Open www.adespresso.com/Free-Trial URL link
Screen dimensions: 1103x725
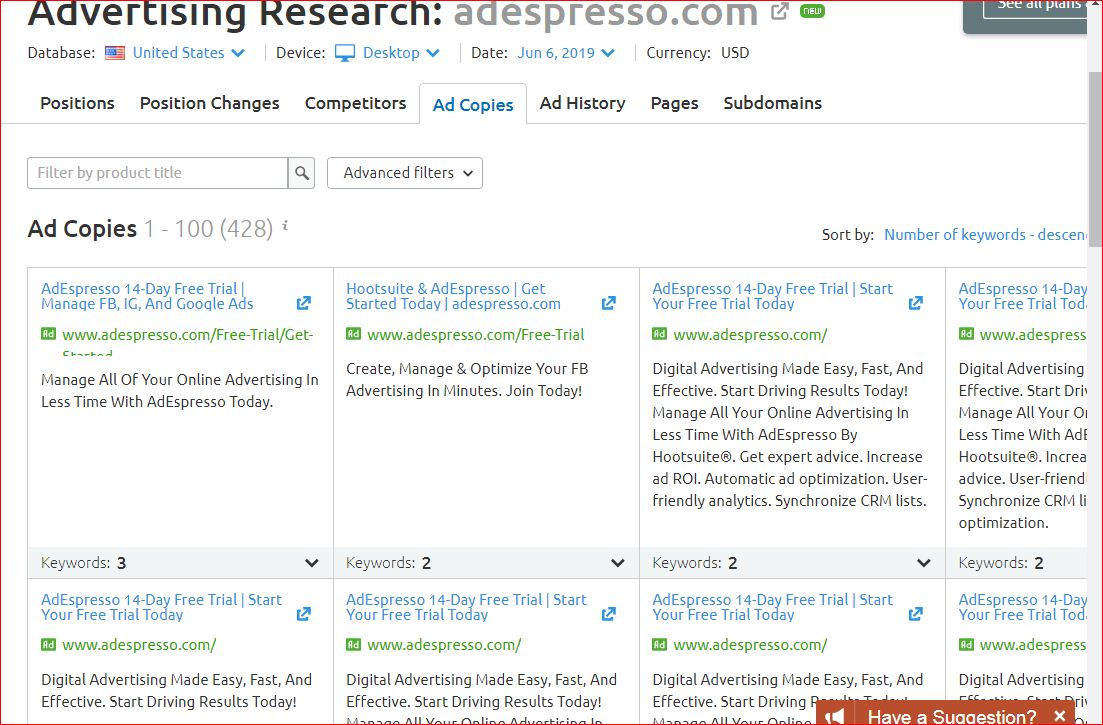point(476,335)
